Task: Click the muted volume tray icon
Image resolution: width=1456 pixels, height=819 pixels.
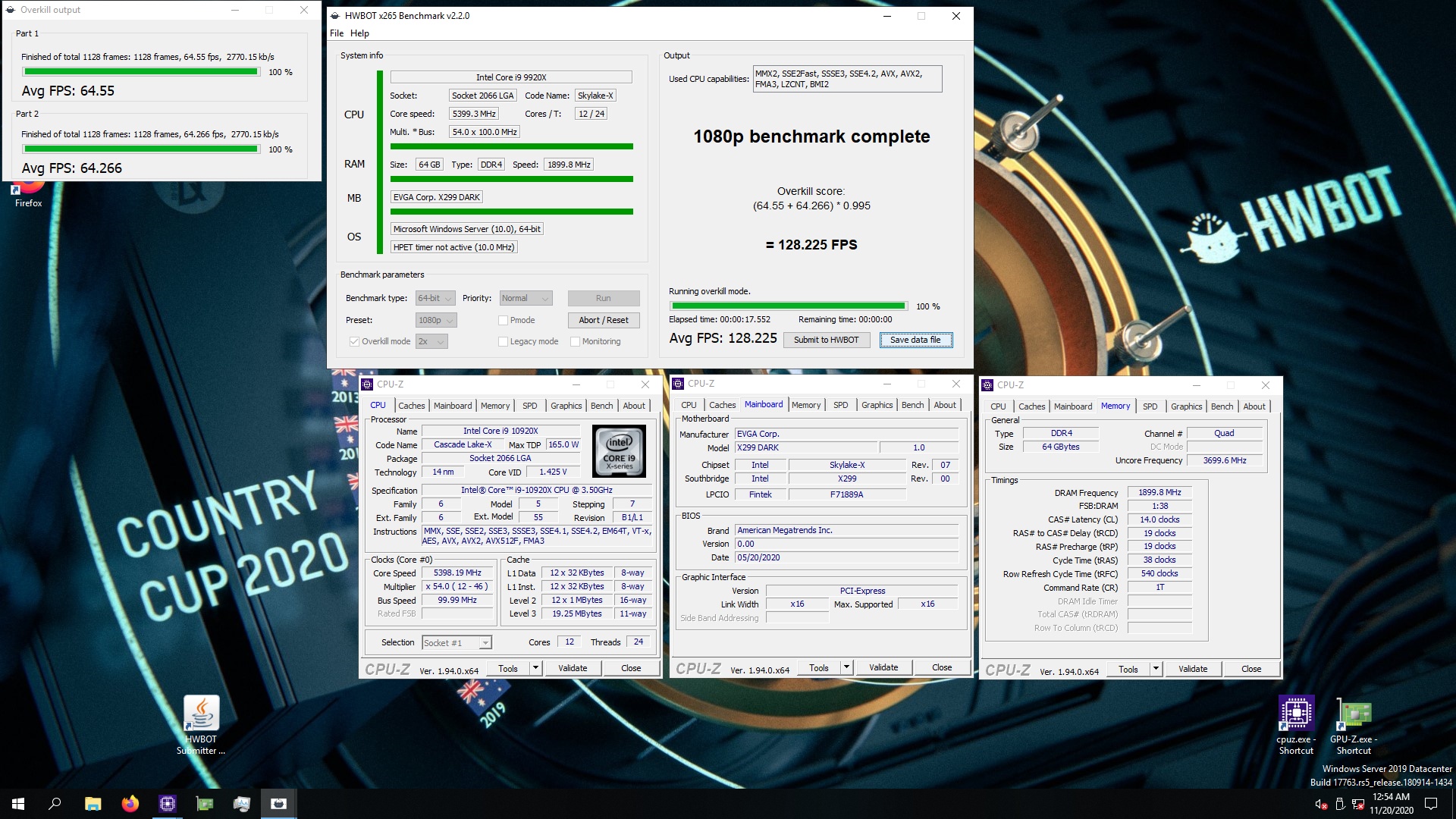Action: (x=1320, y=804)
